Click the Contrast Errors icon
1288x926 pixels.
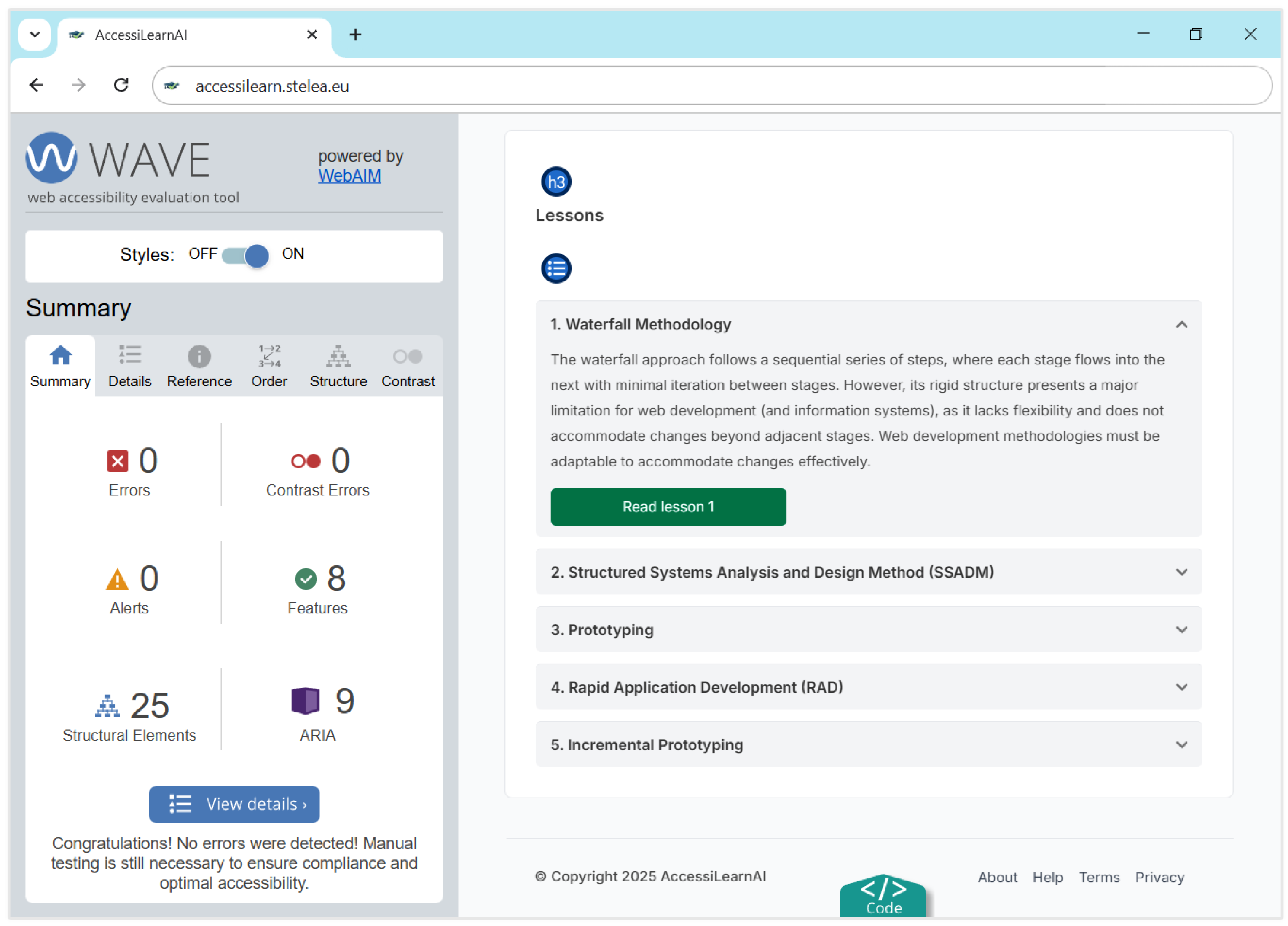click(306, 461)
